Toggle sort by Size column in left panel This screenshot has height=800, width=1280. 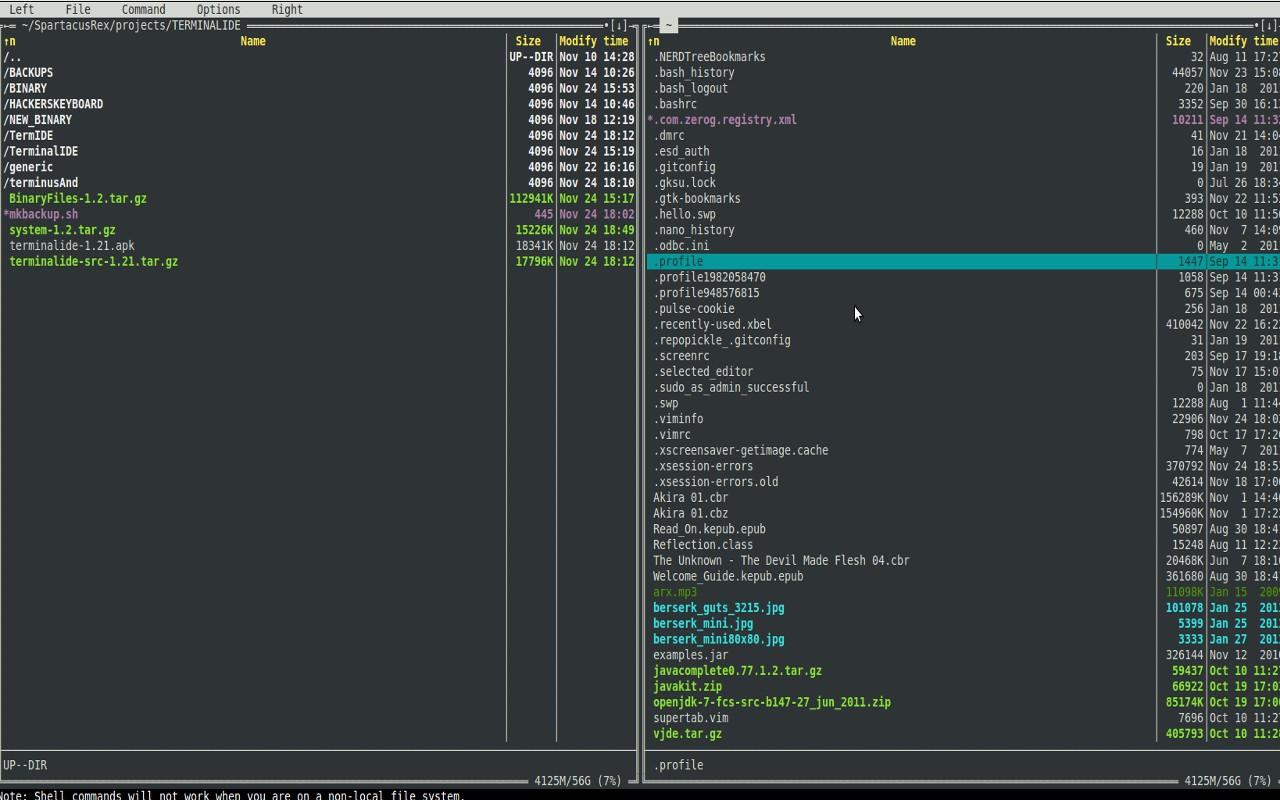(527, 41)
